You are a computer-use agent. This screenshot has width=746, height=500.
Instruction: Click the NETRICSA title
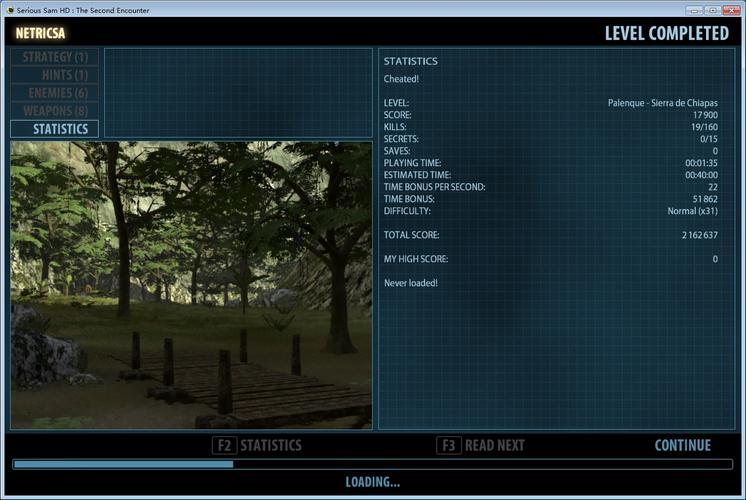pyautogui.click(x=40, y=33)
